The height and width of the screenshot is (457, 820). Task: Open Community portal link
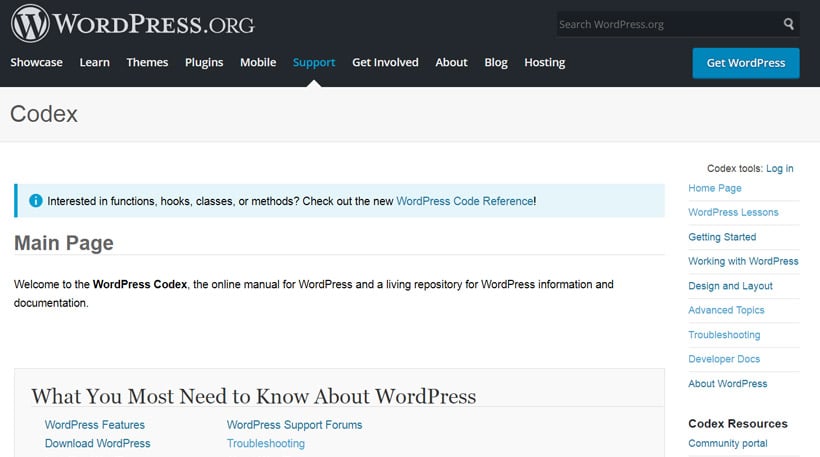728,443
